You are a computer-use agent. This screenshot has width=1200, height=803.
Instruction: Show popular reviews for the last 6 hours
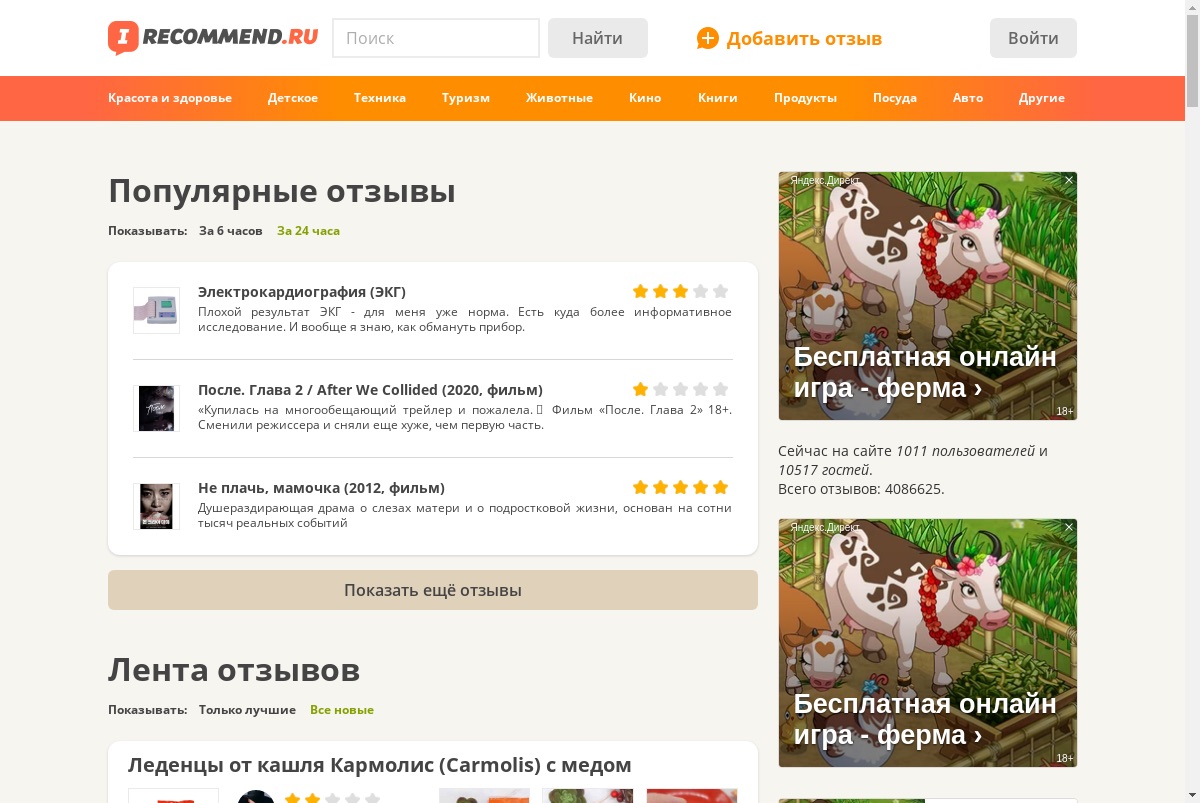coord(231,231)
